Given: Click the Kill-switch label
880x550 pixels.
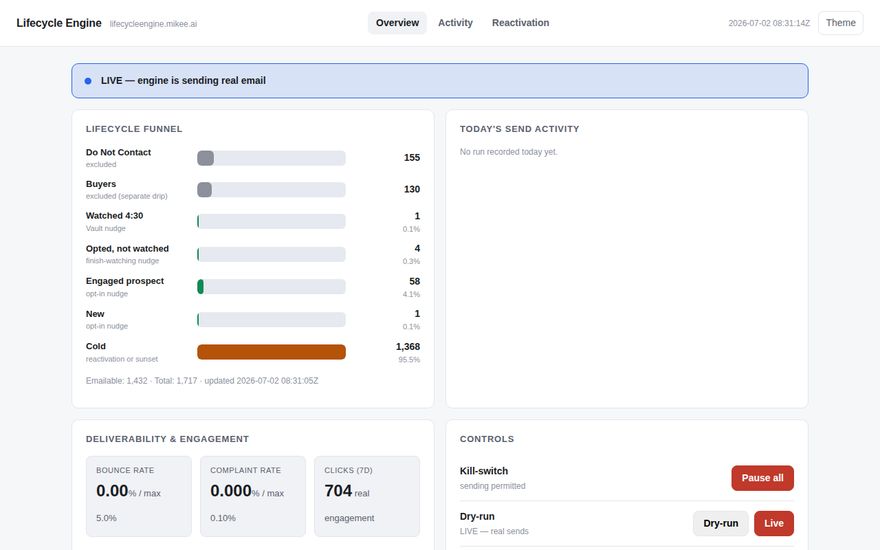Looking at the screenshot, I should [x=484, y=471].
